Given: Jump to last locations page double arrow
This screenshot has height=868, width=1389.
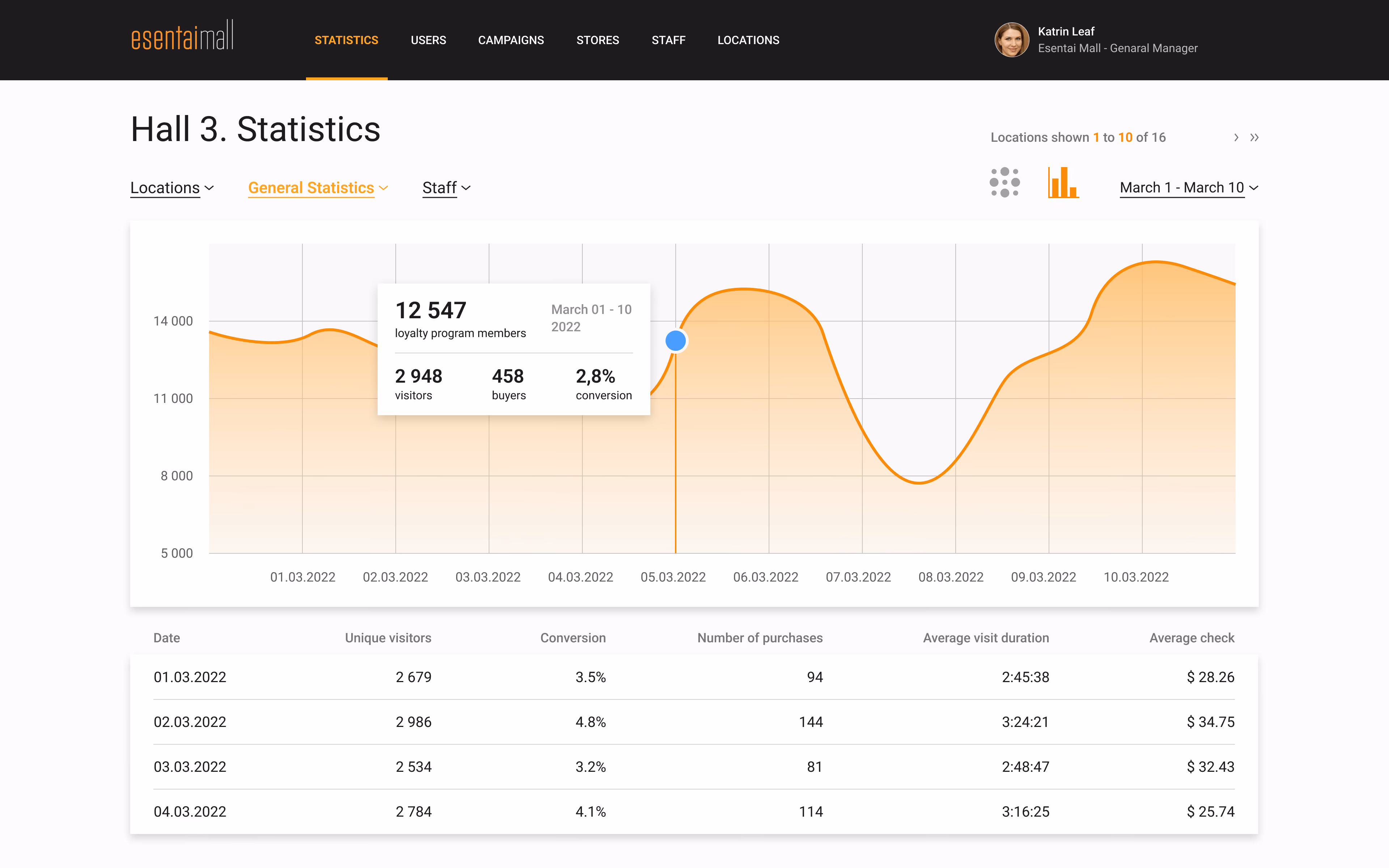Looking at the screenshot, I should [1254, 138].
